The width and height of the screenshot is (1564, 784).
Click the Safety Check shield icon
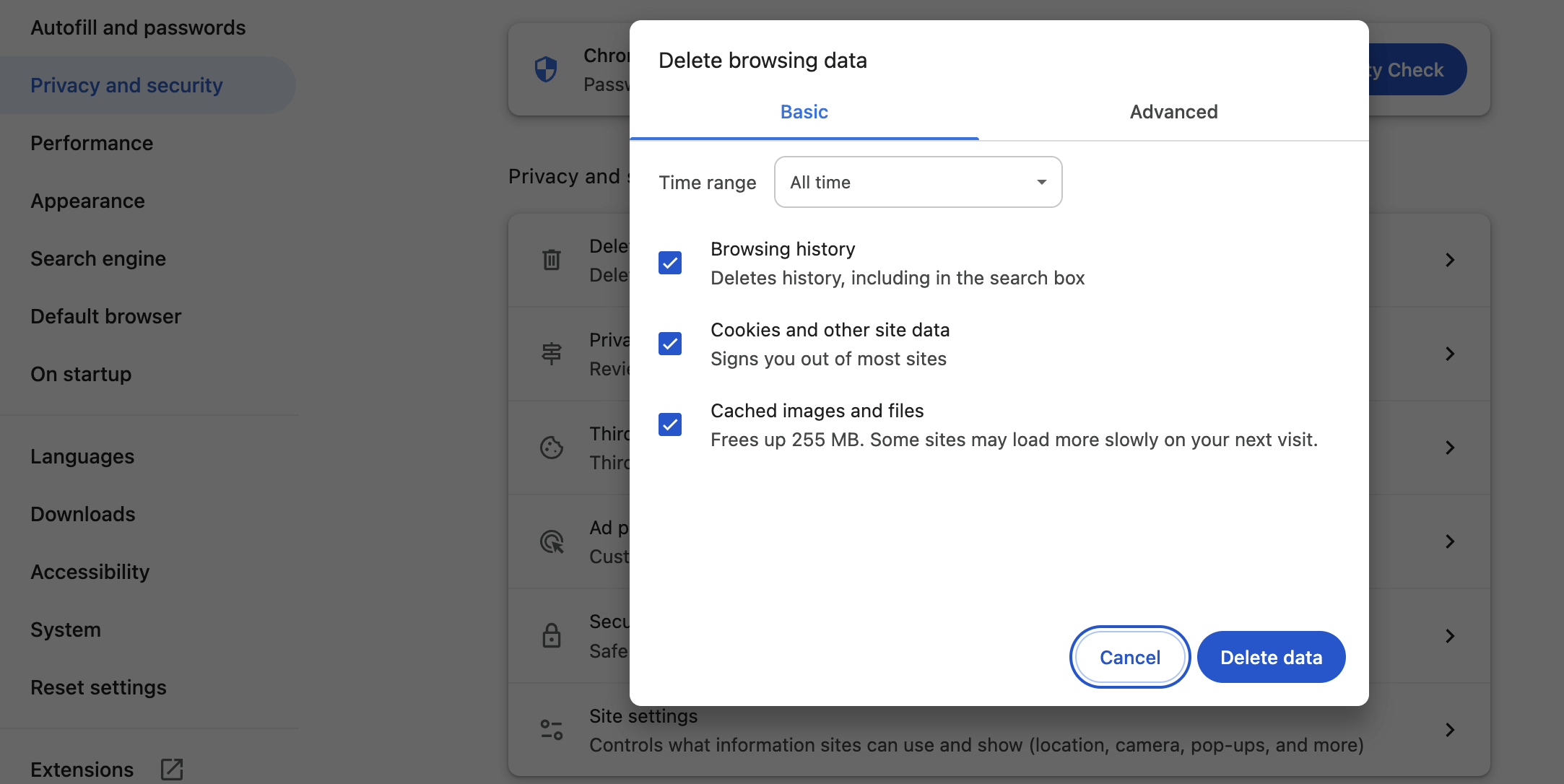546,69
